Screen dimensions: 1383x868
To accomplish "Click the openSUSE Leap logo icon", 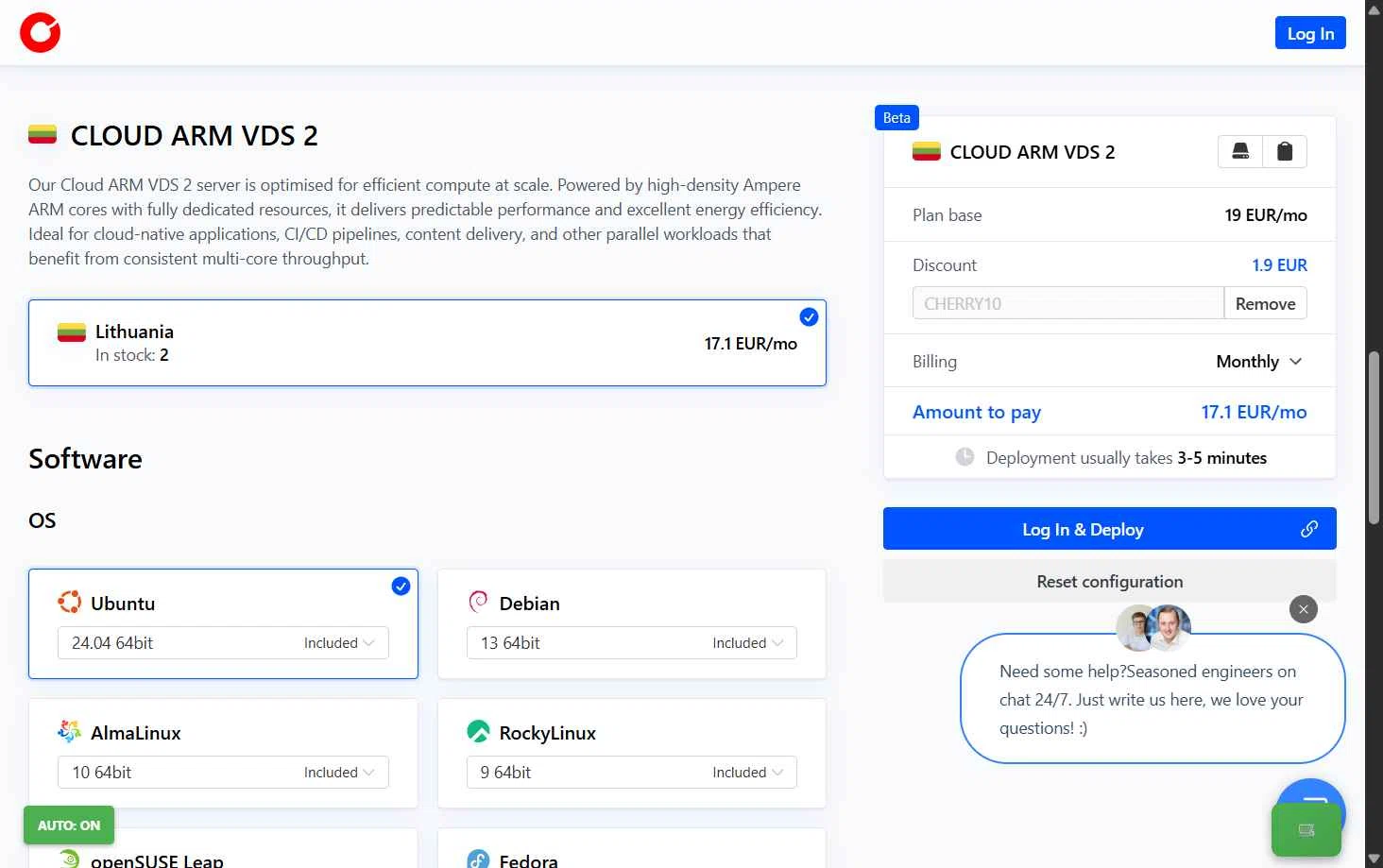I will (69, 859).
